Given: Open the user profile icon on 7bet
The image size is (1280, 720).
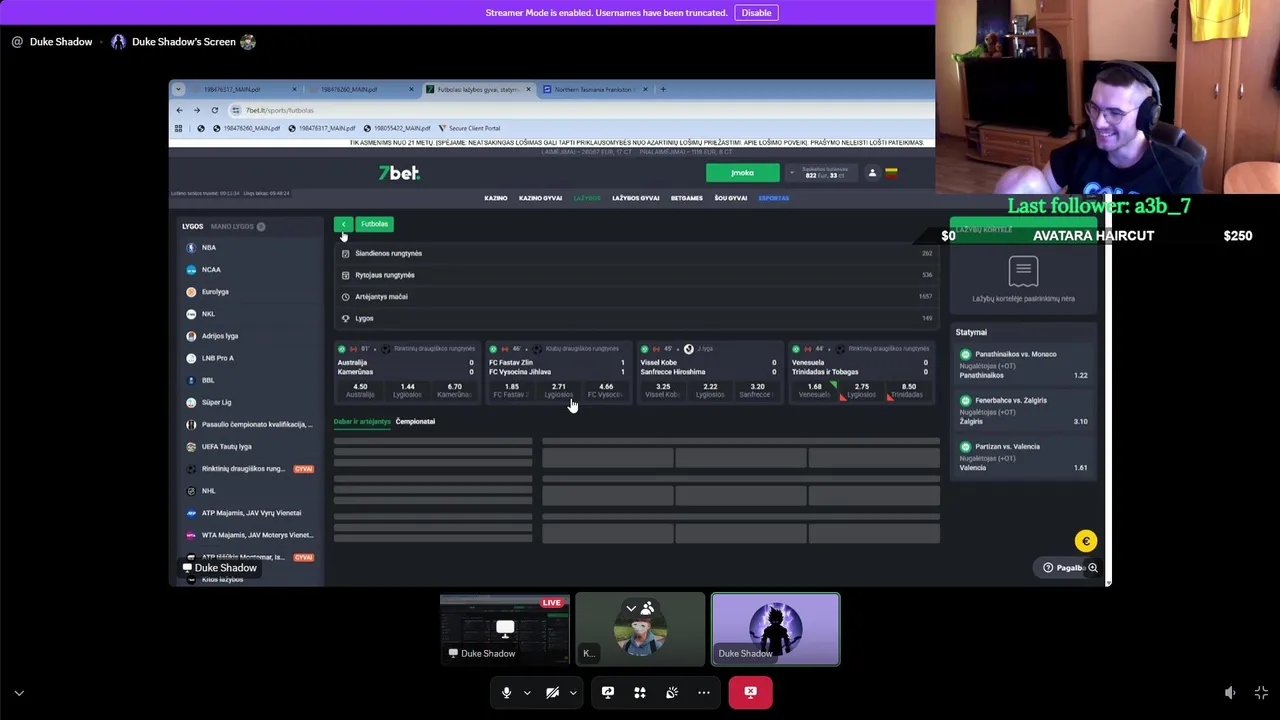Looking at the screenshot, I should pos(872,173).
